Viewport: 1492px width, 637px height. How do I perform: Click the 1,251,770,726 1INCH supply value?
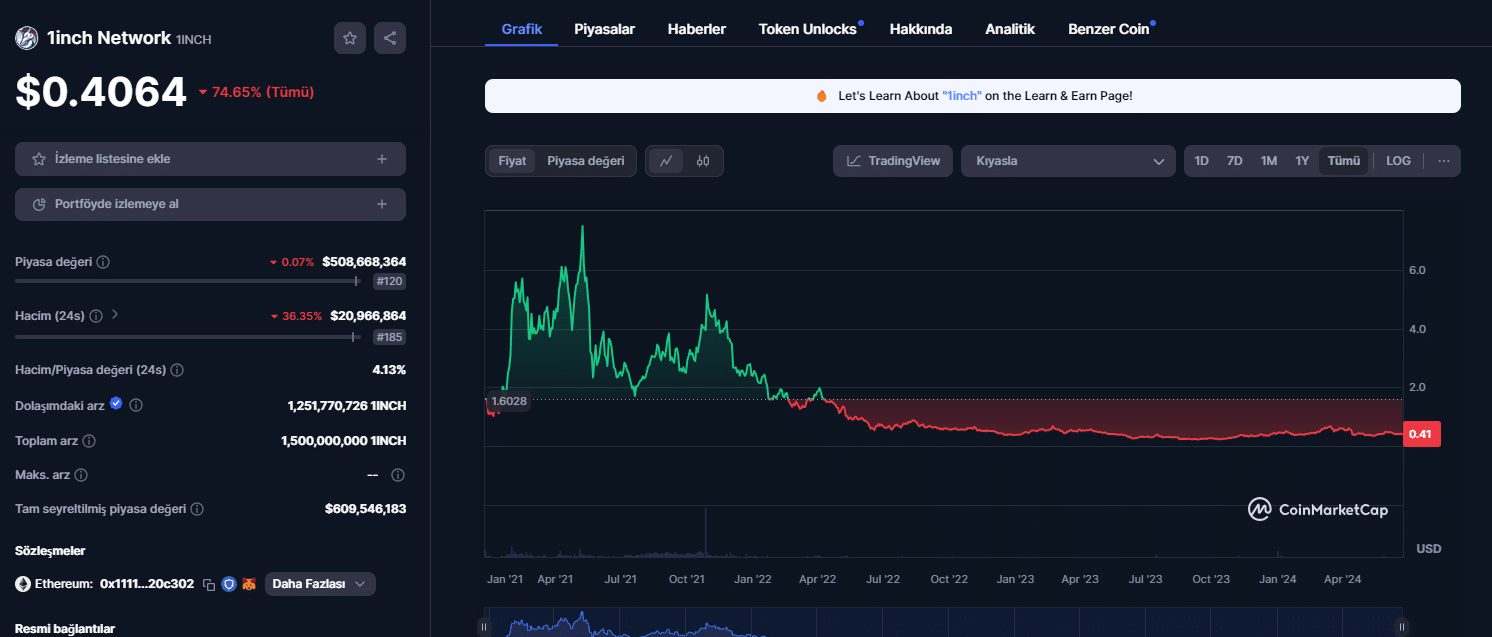tap(347, 406)
